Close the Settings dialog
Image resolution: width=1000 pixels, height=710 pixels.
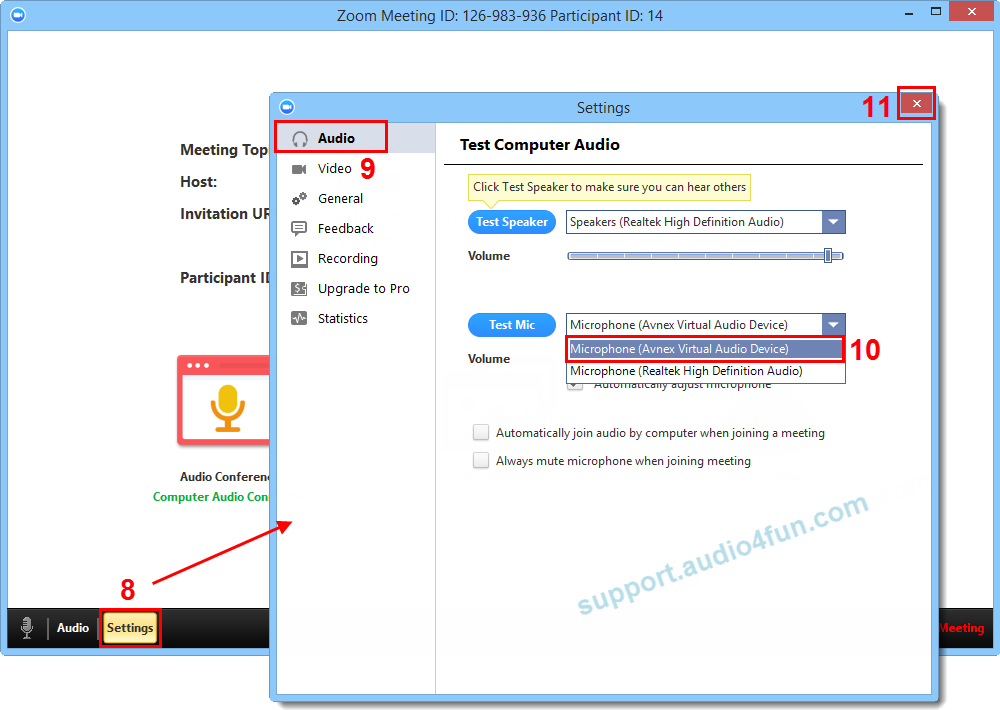[x=916, y=103]
